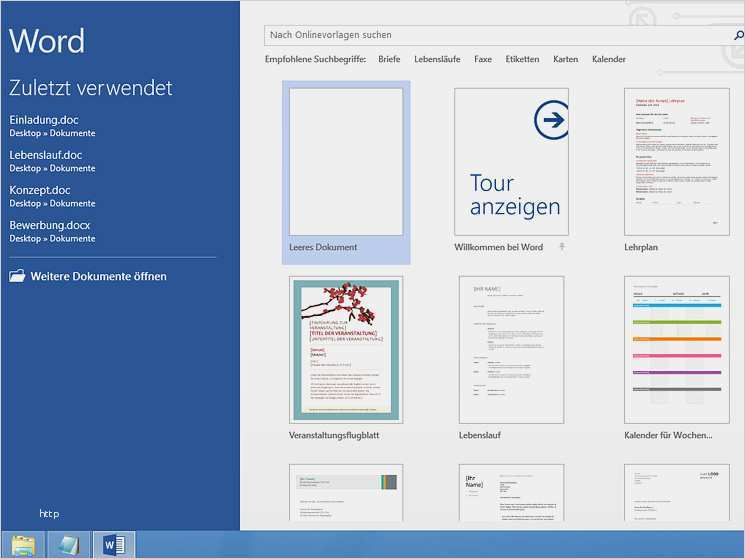Select the Briefe suggested search term
Image resolution: width=745 pixels, height=559 pixels.
[x=389, y=59]
